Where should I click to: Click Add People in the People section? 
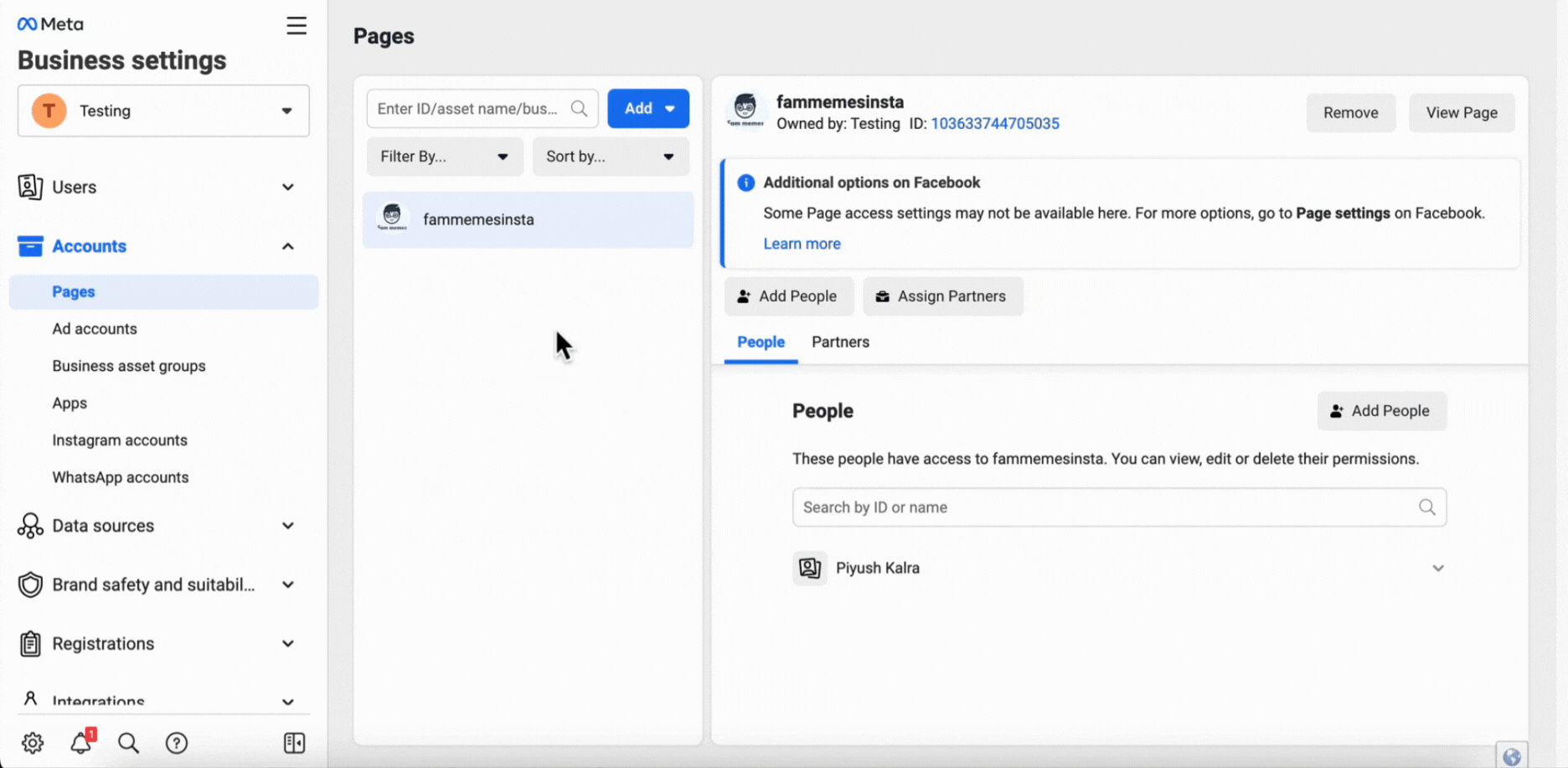(1381, 411)
